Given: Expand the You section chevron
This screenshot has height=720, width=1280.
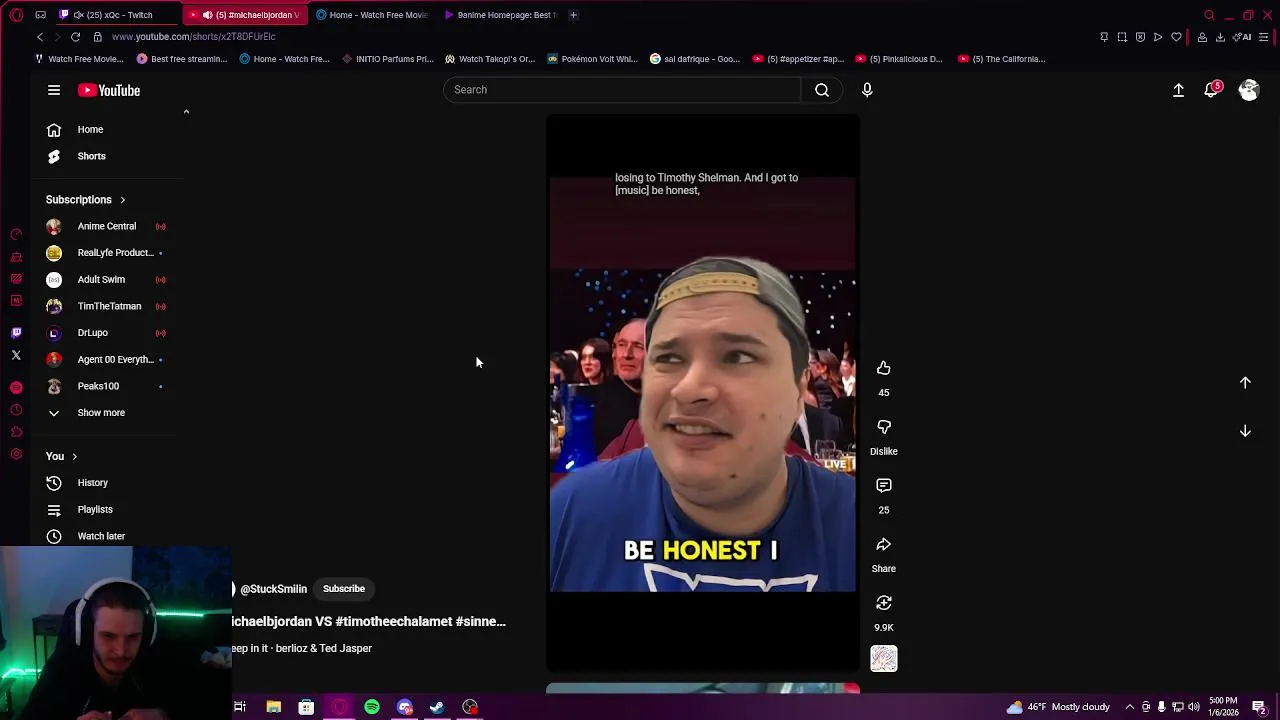Looking at the screenshot, I should [x=74, y=457].
